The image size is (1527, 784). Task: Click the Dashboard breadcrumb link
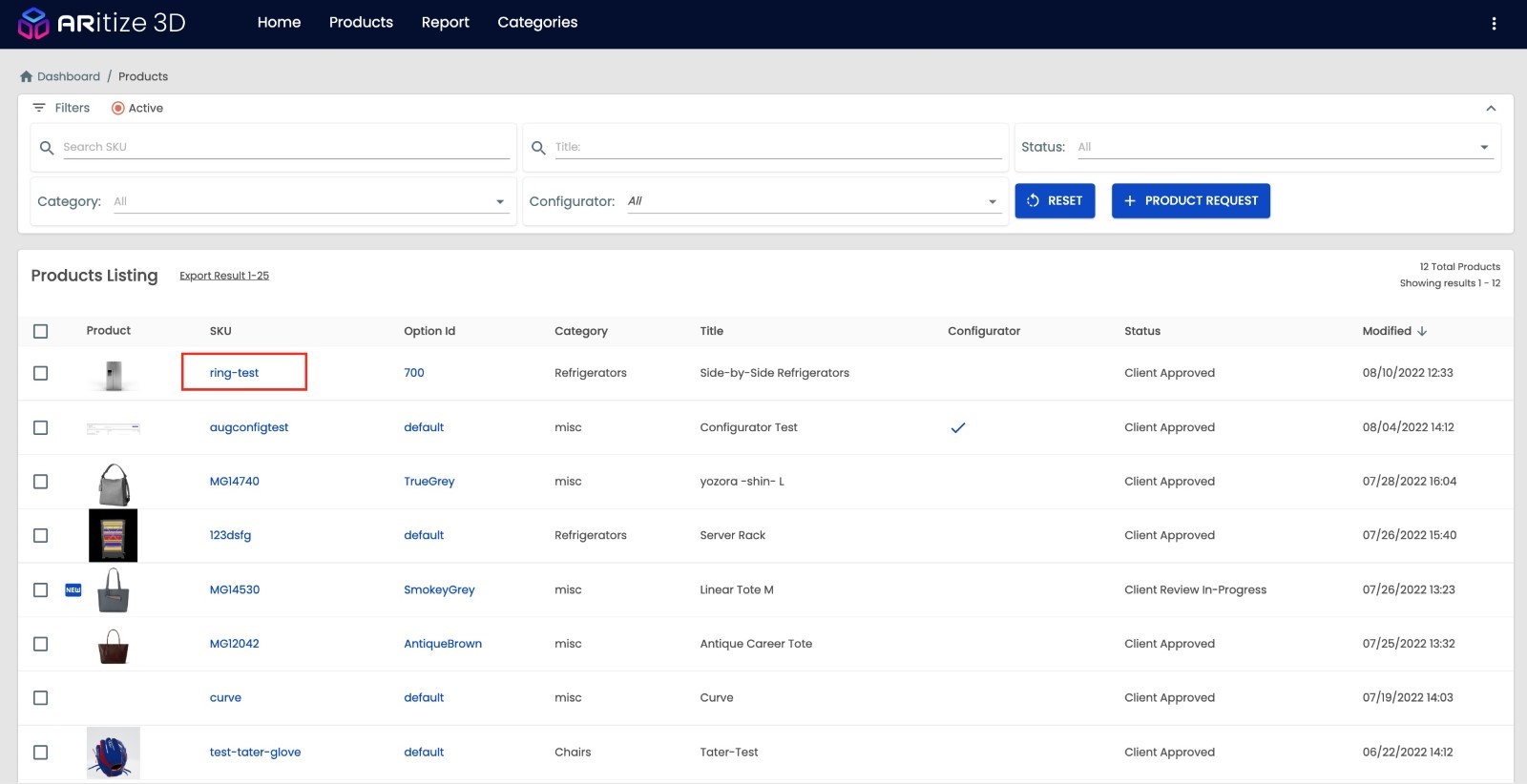[x=69, y=76]
